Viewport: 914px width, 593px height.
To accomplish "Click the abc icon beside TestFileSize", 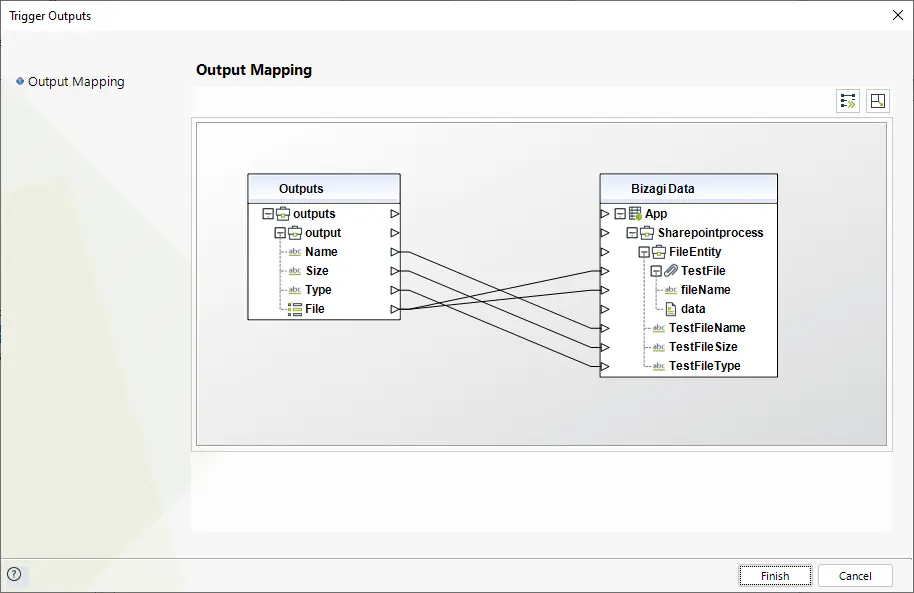I will pyautogui.click(x=659, y=347).
